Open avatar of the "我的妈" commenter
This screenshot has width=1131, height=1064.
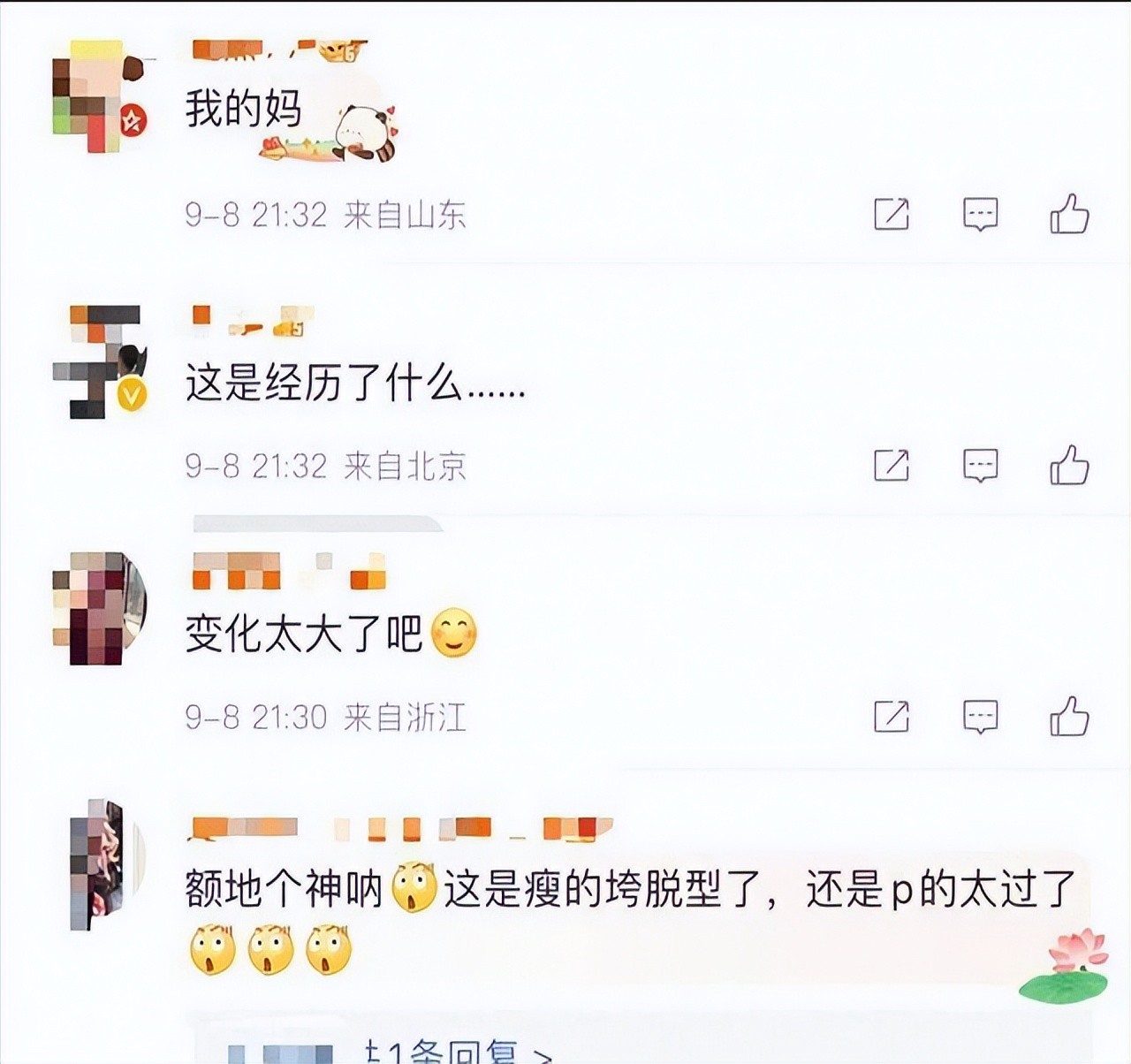(97, 95)
